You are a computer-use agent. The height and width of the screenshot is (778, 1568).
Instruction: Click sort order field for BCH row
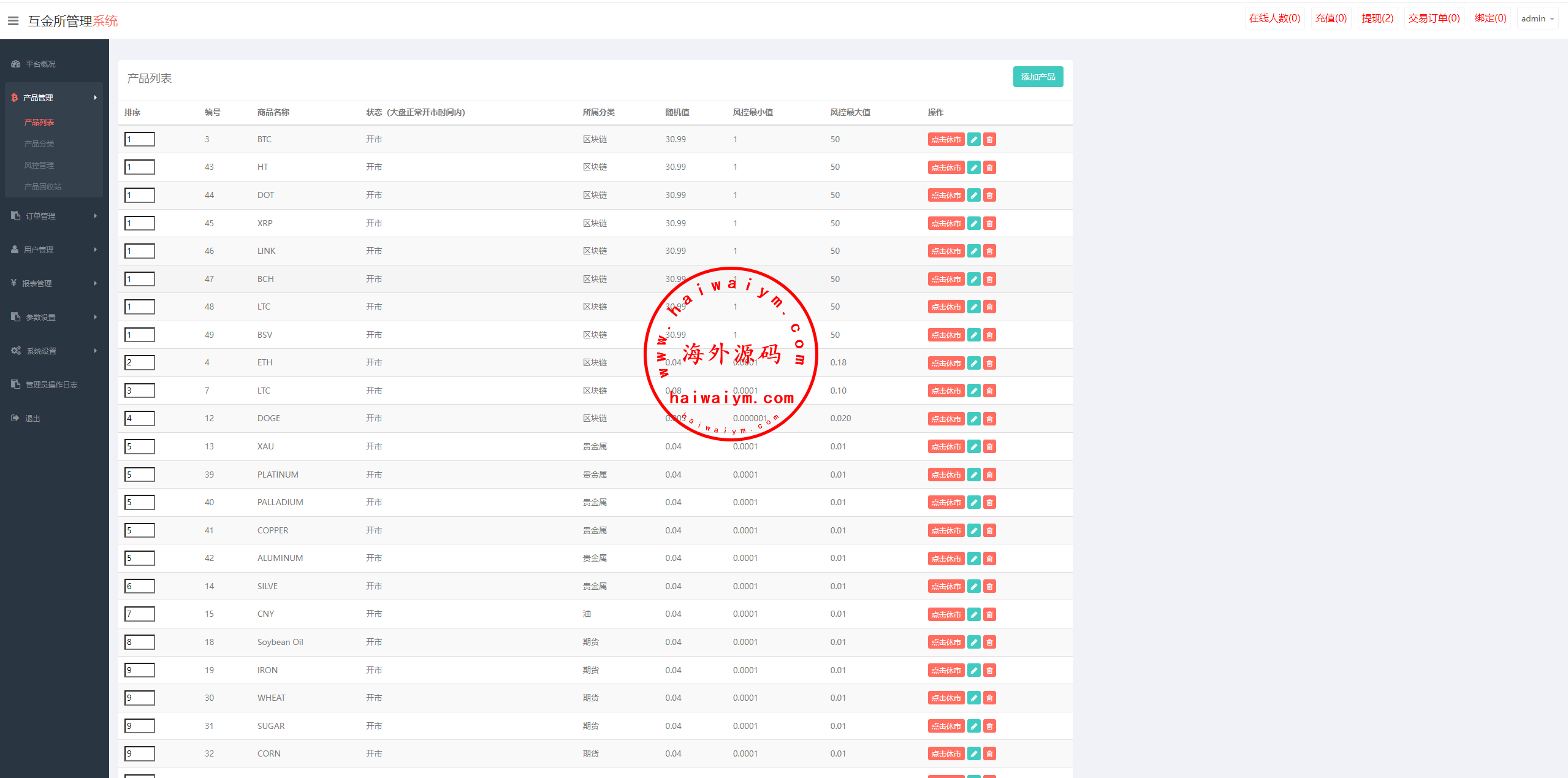point(140,279)
